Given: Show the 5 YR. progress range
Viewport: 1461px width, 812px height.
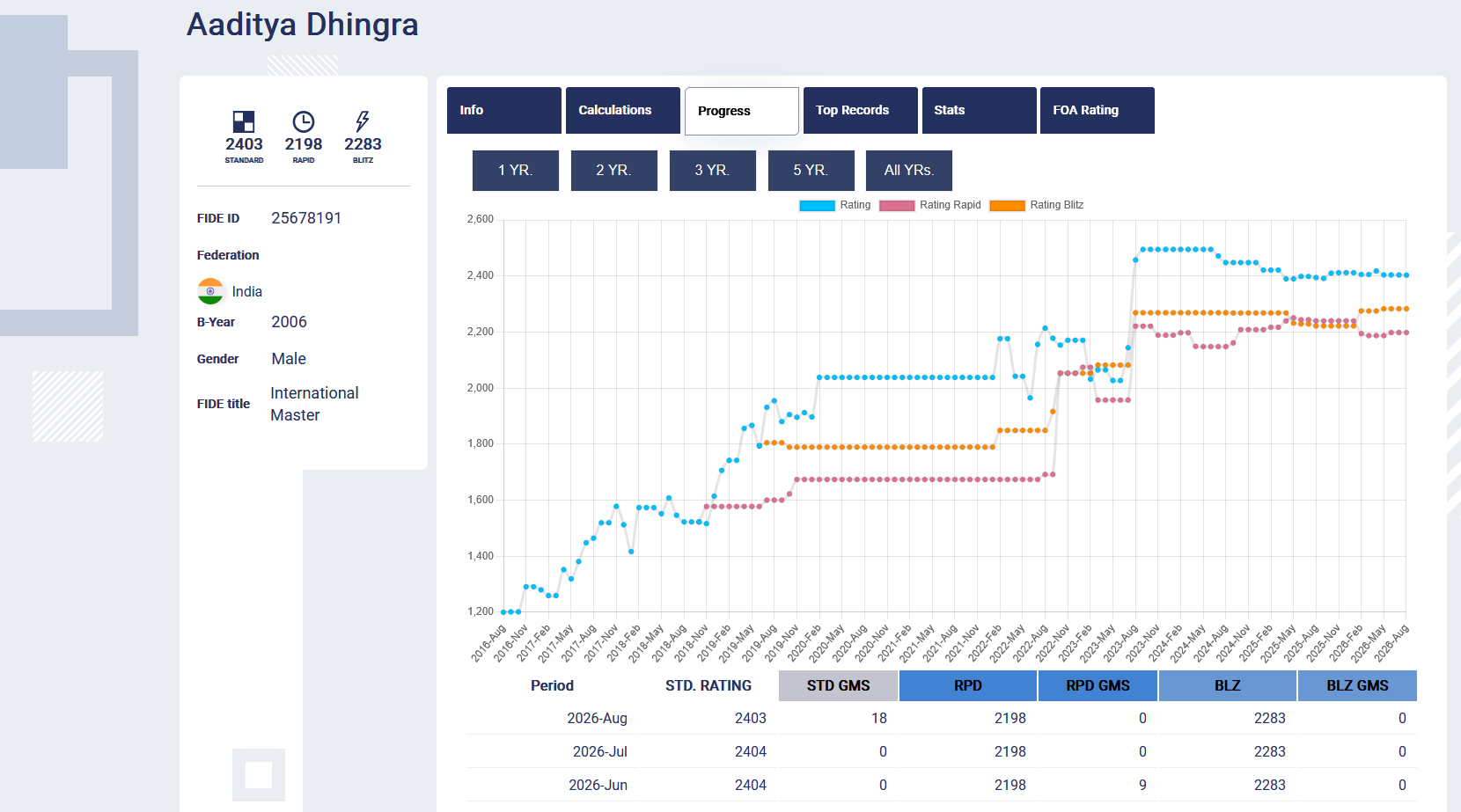Looking at the screenshot, I should click(x=811, y=171).
